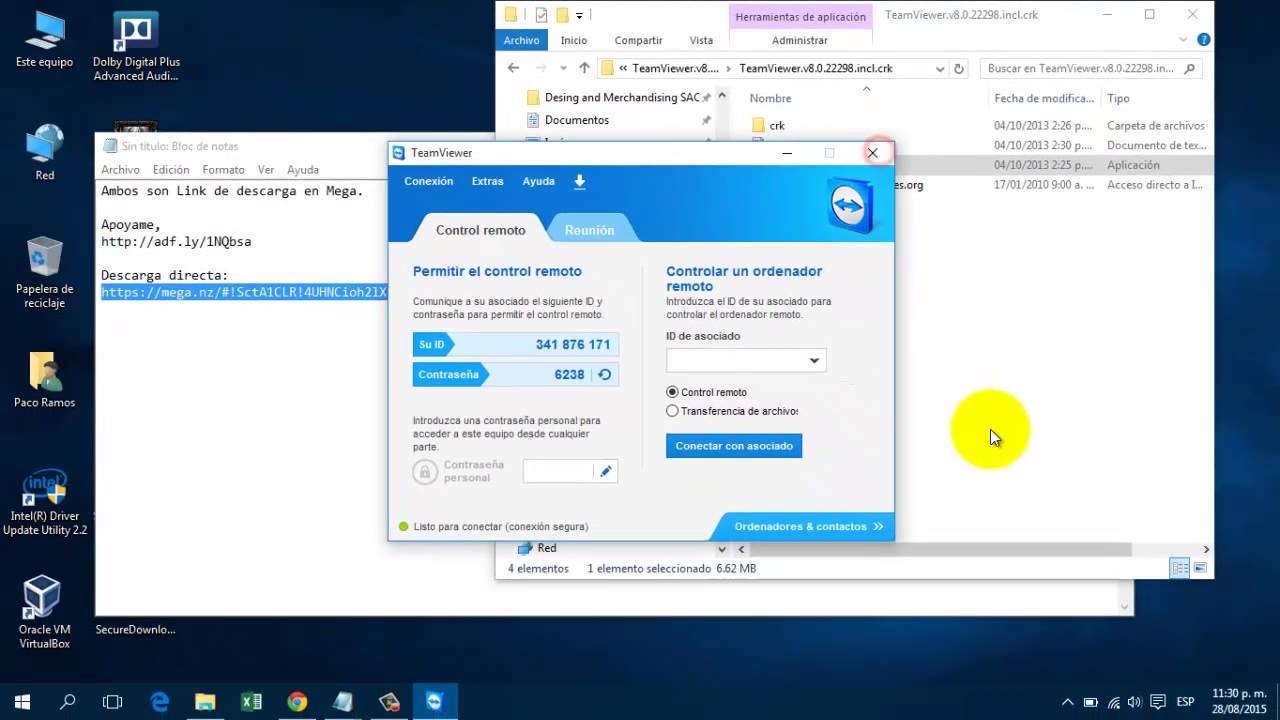Open Explorer recent locations dropdown arrow
The width and height of the screenshot is (1280, 720).
(x=565, y=69)
